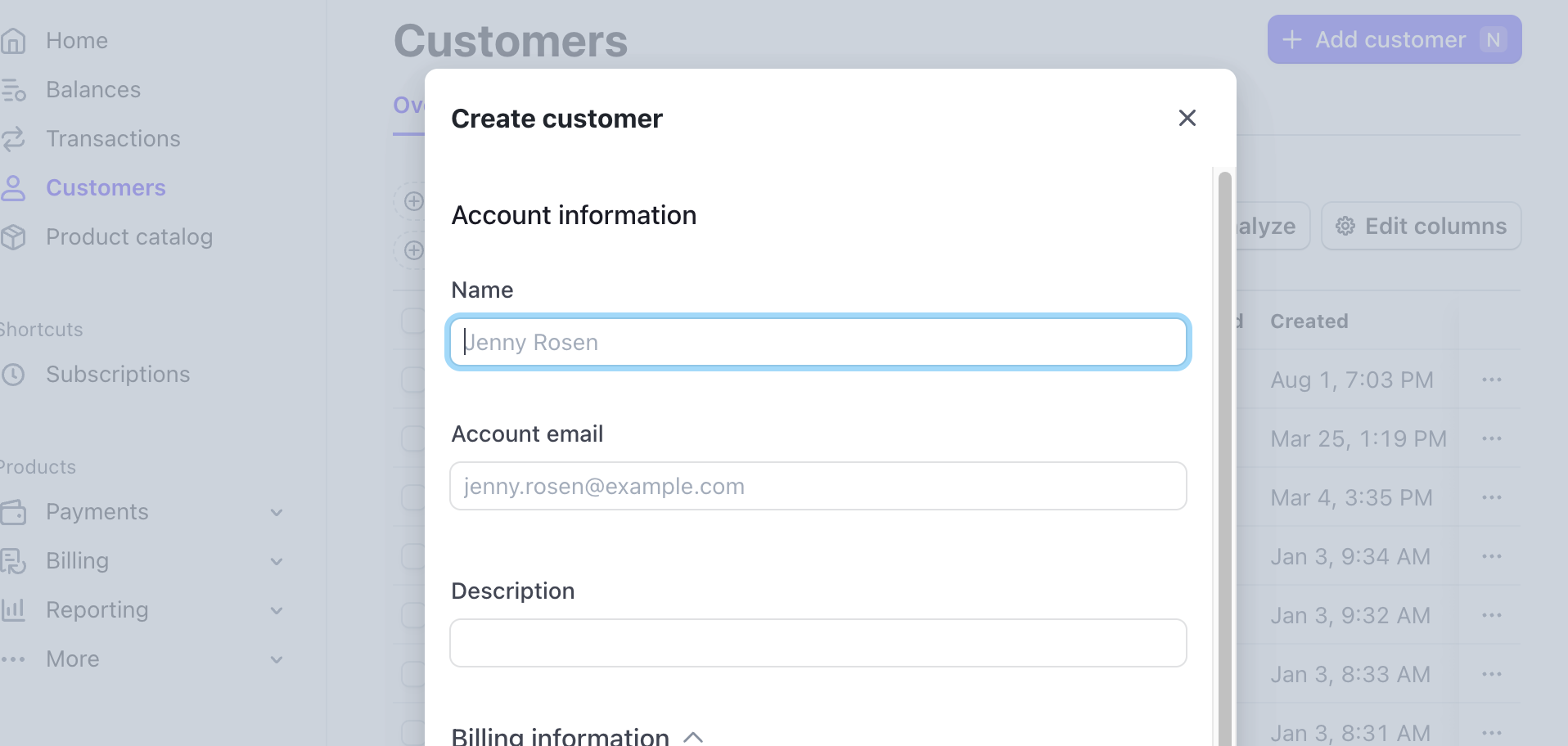Image resolution: width=1568 pixels, height=746 pixels.
Task: Click the dialog's vertical scrollbar
Action: [1225, 458]
